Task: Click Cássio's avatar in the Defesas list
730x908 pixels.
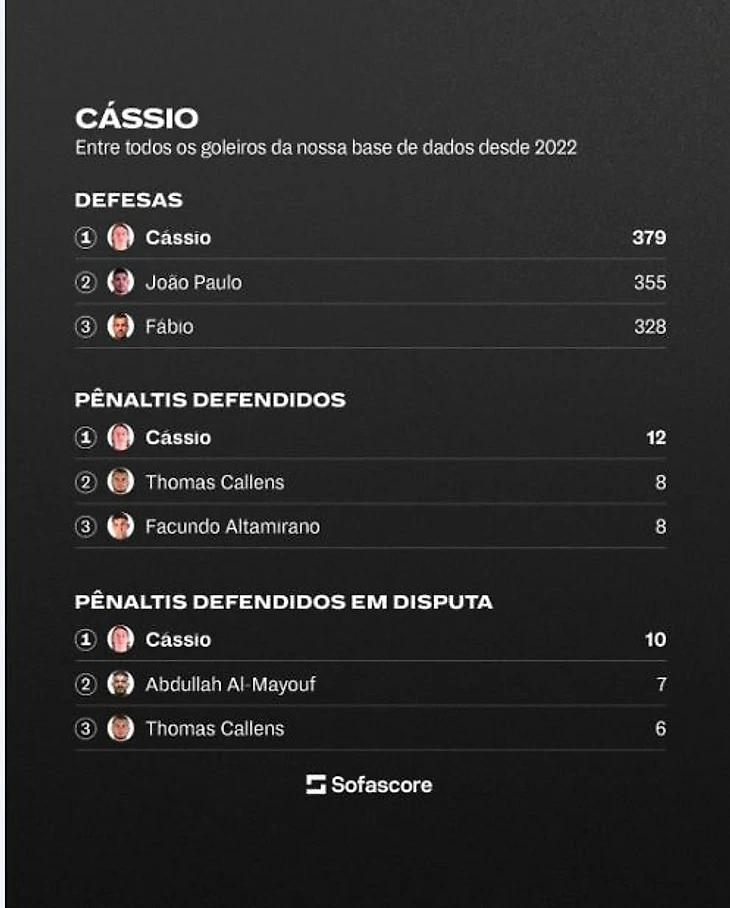Action: point(120,238)
